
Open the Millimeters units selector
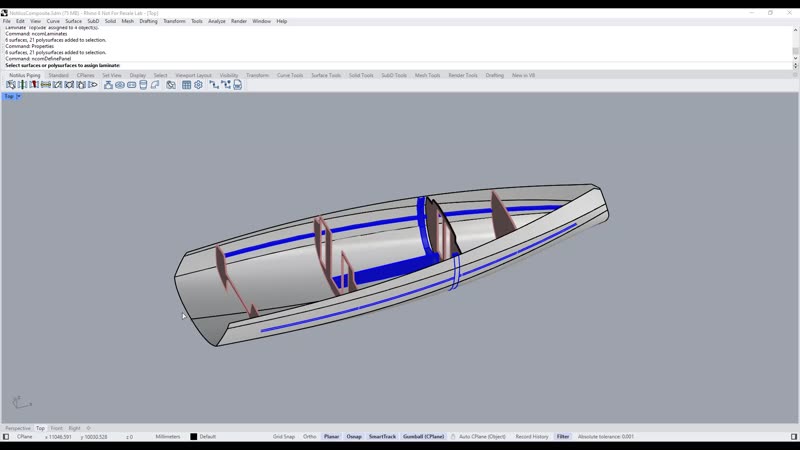168,437
